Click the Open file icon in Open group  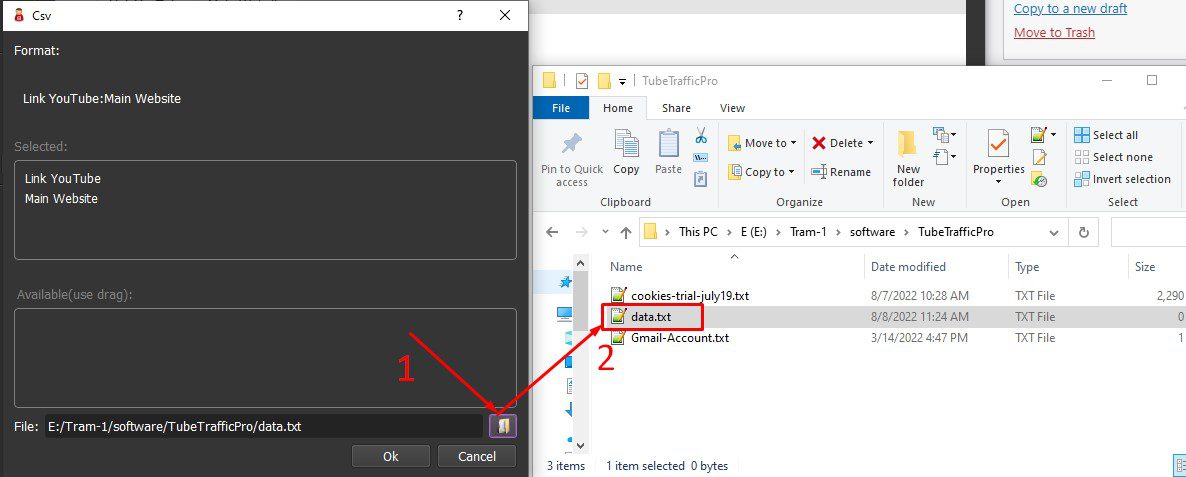click(1037, 135)
